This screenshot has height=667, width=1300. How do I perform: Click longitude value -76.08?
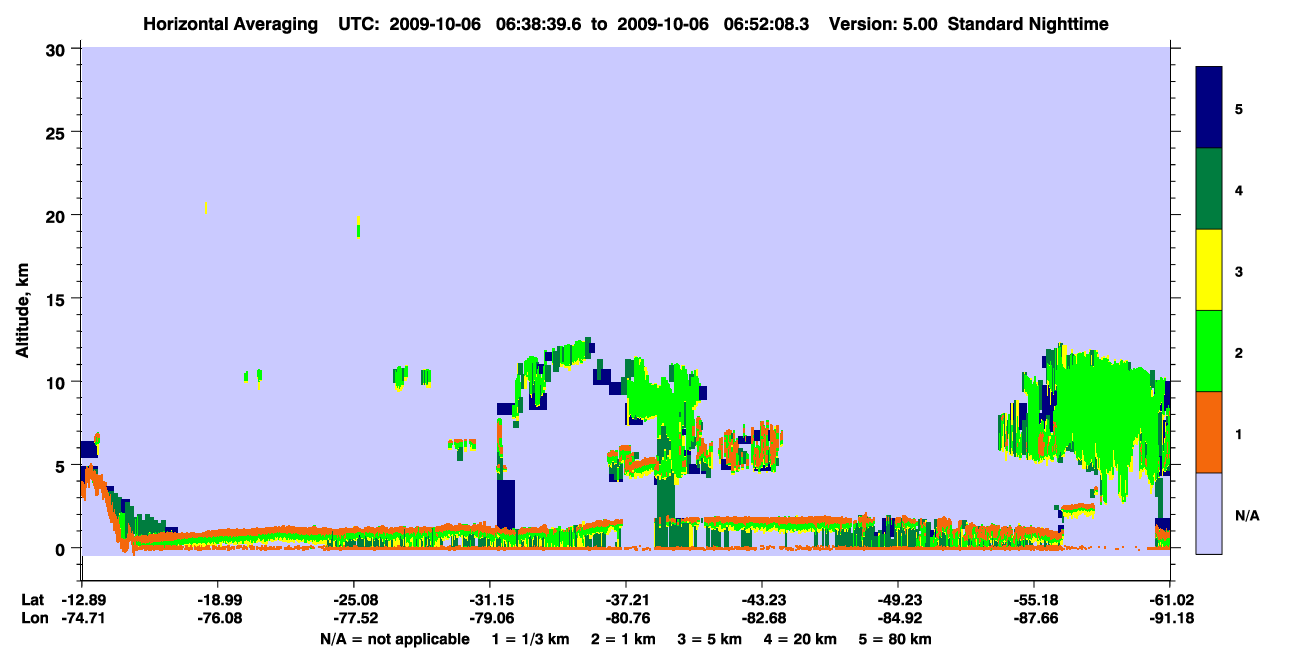coord(218,619)
